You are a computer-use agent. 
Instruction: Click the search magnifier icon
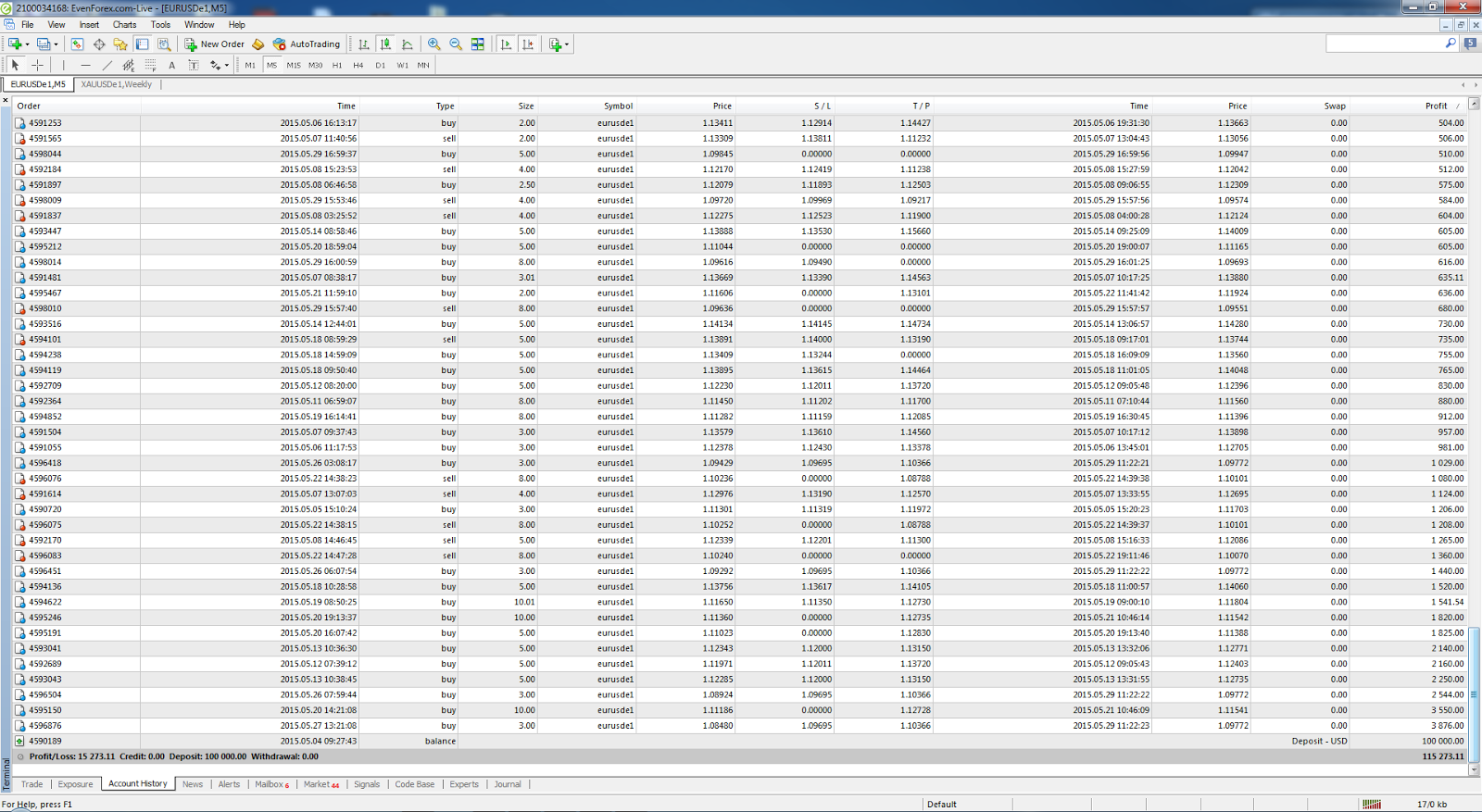1451,44
